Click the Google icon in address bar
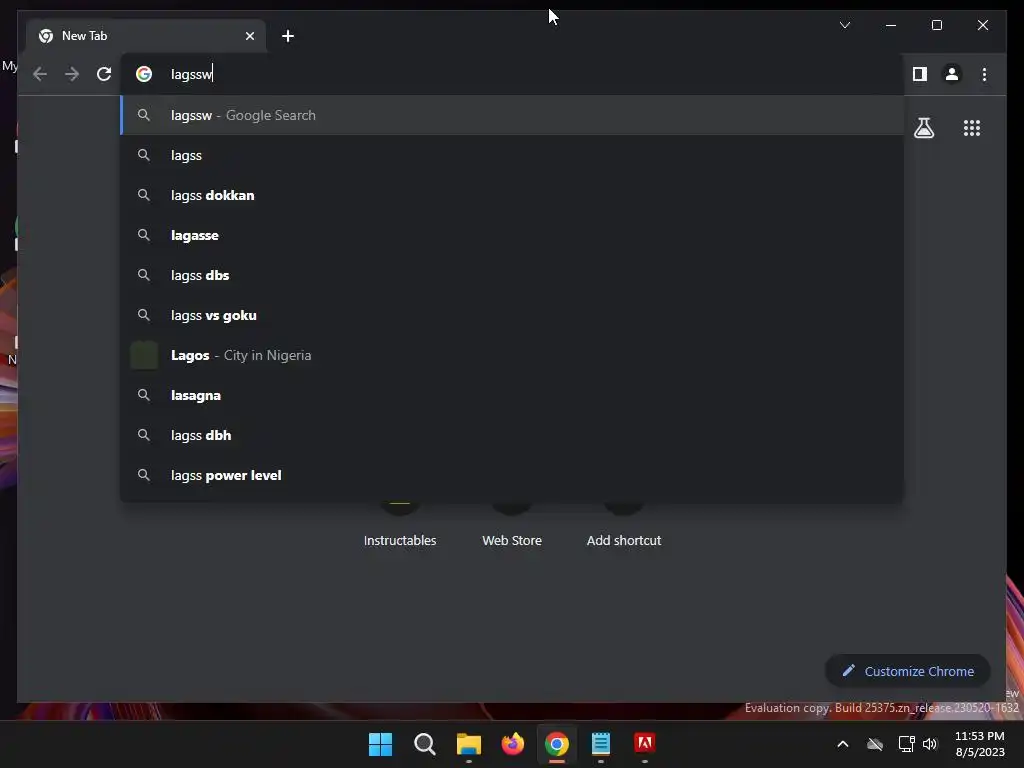Image resolution: width=1024 pixels, height=768 pixels. (x=144, y=74)
